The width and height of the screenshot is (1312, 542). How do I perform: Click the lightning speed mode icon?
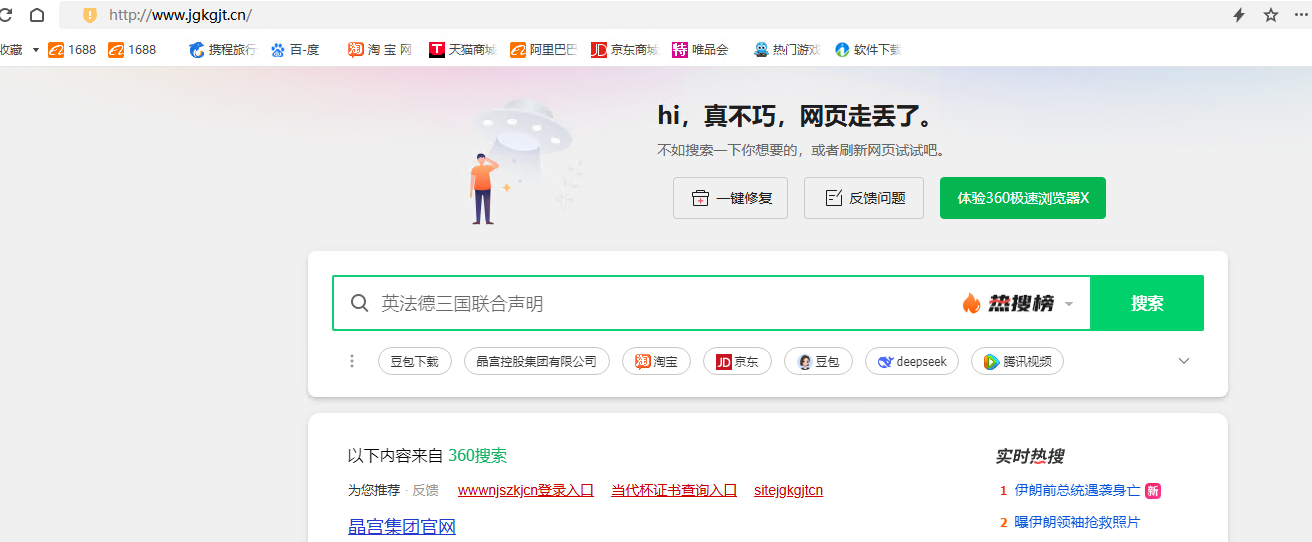tap(1239, 15)
